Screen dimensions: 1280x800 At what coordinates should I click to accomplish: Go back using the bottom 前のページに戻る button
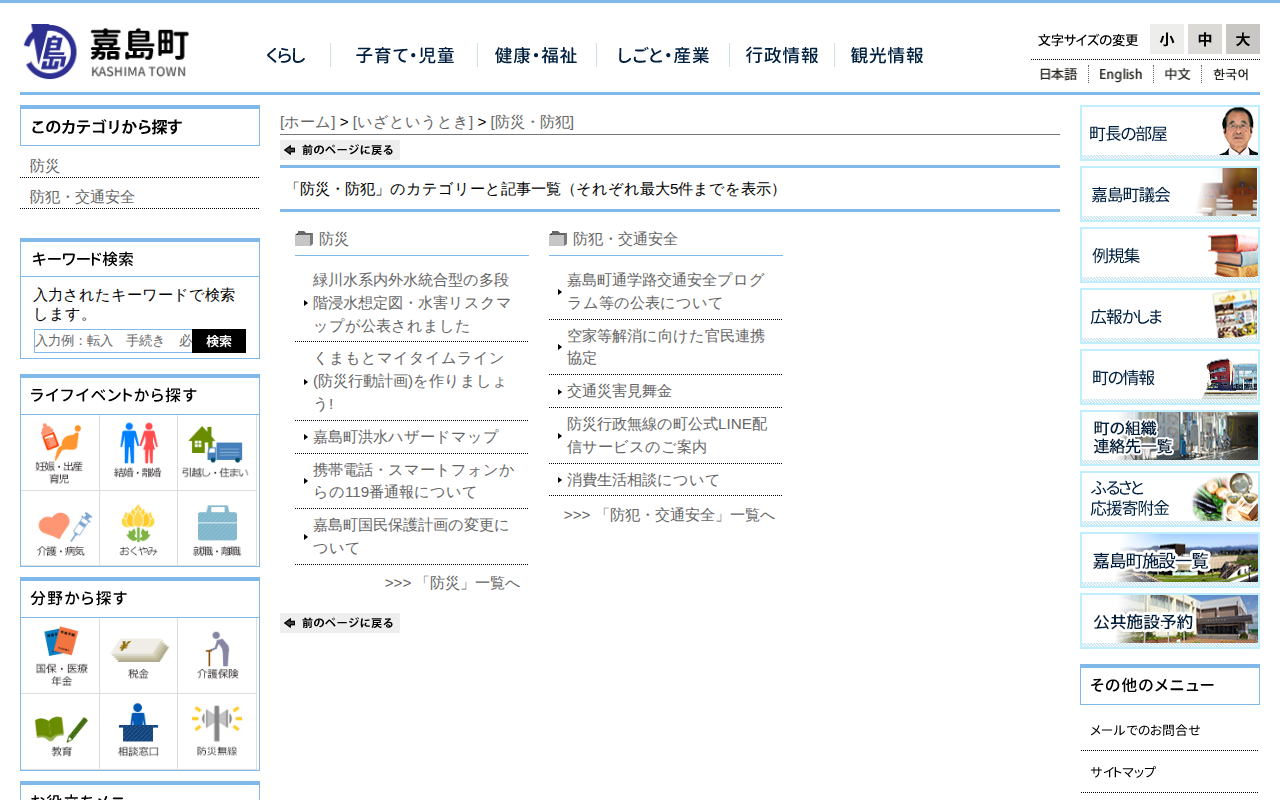[x=340, y=623]
